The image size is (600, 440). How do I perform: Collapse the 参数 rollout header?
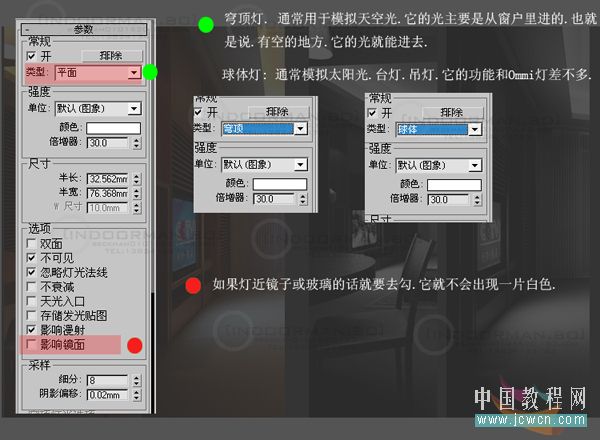[84, 29]
